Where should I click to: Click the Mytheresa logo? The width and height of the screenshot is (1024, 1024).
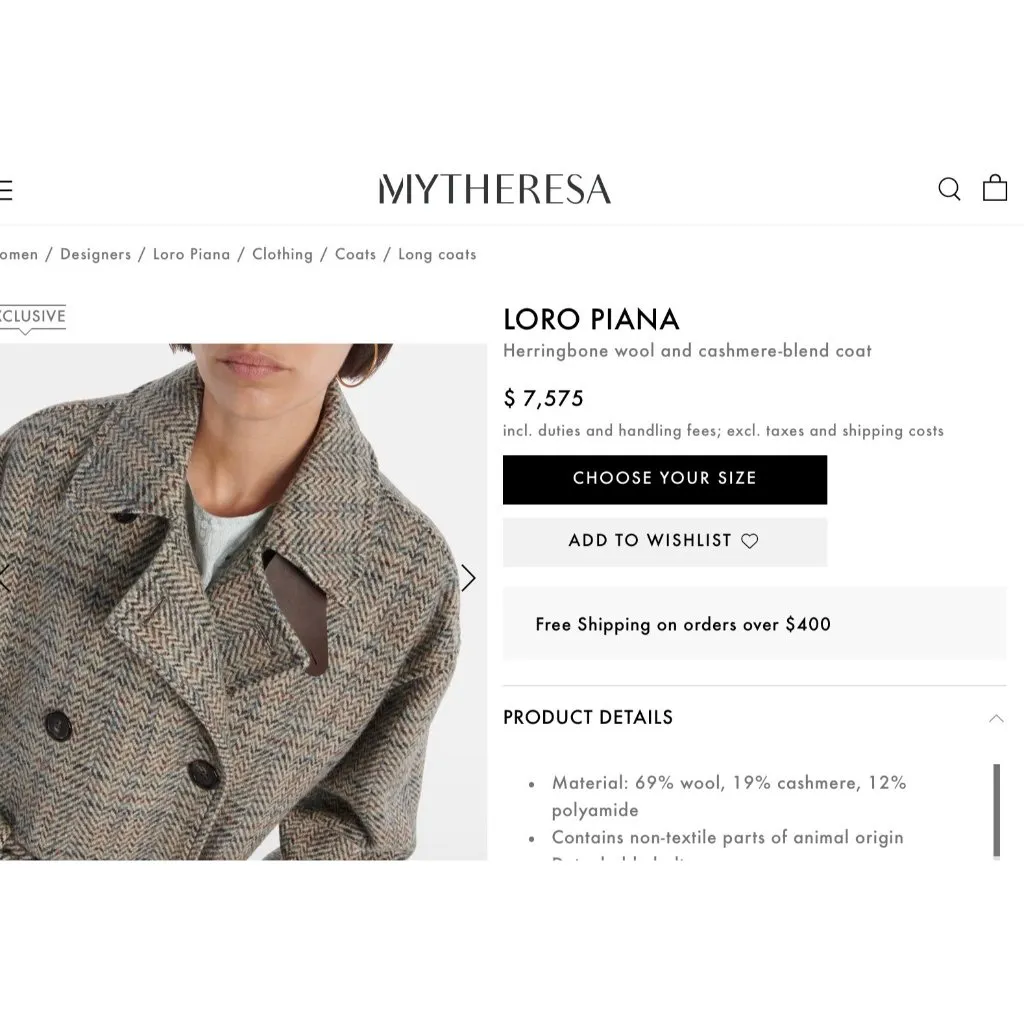coord(497,188)
